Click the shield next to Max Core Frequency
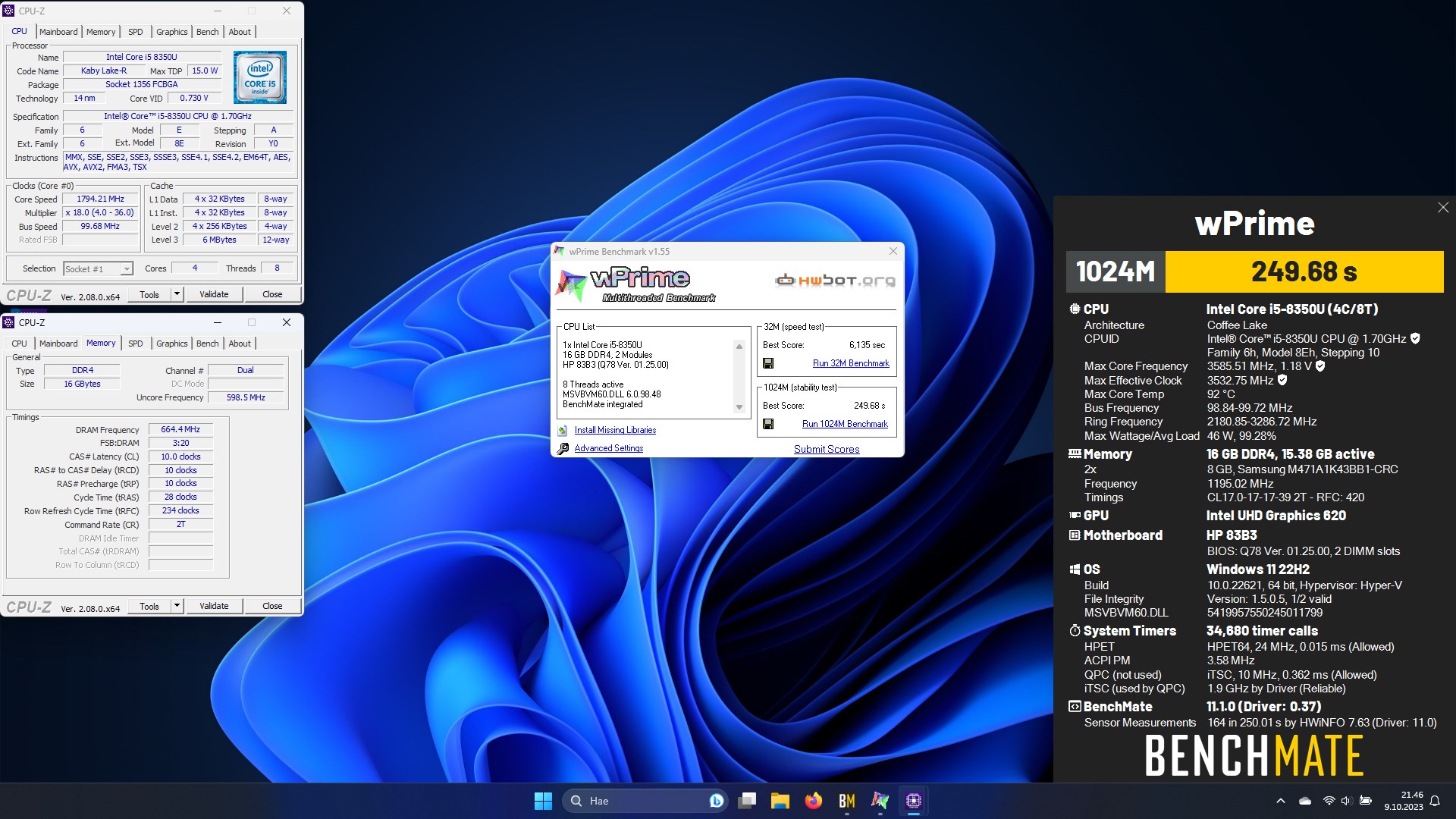Image resolution: width=1456 pixels, height=819 pixels. coord(1320,366)
